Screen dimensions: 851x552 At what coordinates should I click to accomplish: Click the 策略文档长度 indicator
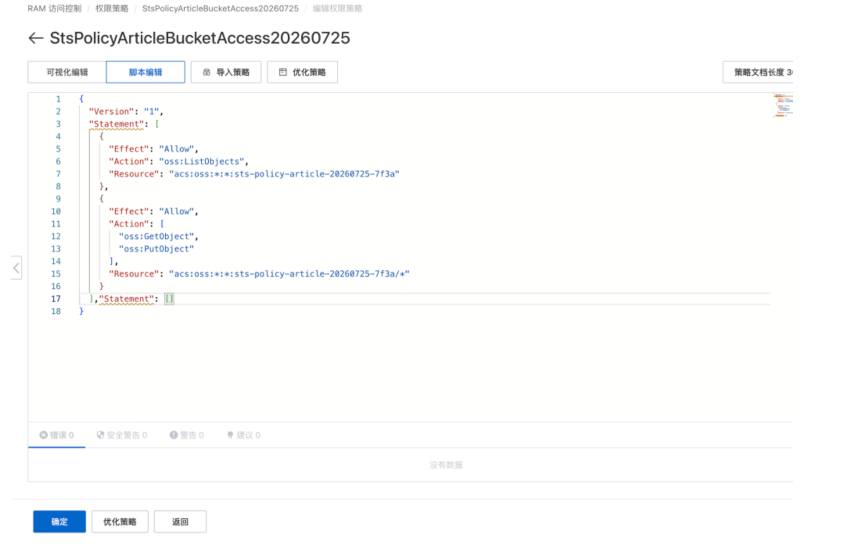[758, 72]
